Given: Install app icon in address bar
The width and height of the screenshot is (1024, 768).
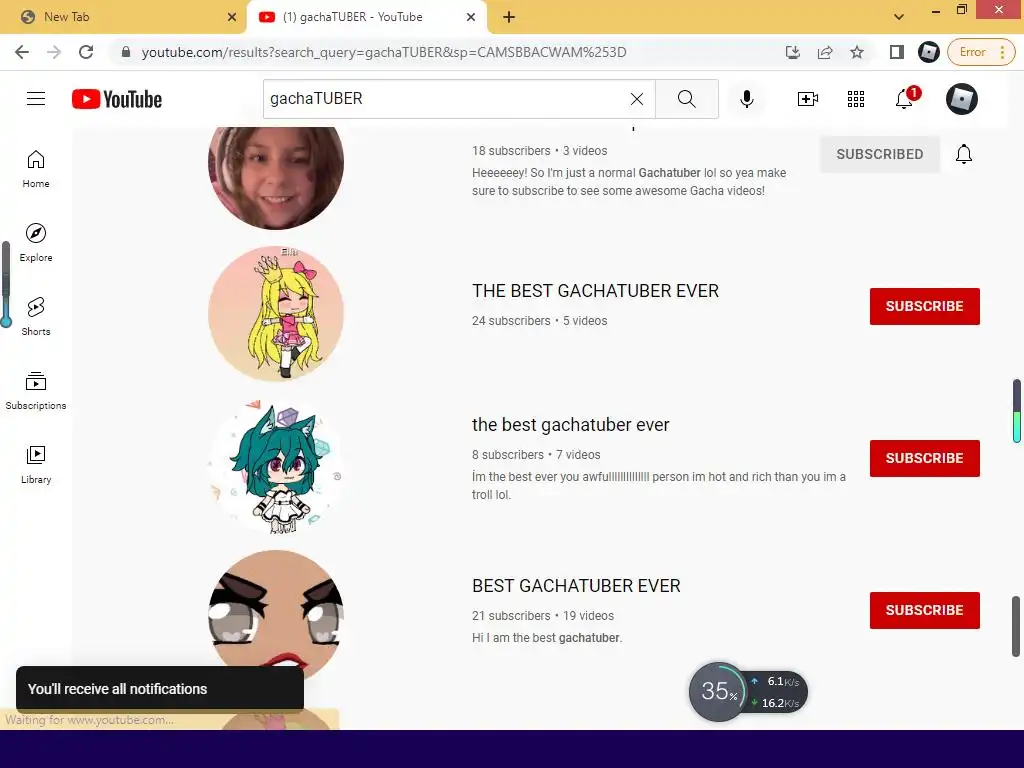Looking at the screenshot, I should pyautogui.click(x=793, y=52).
